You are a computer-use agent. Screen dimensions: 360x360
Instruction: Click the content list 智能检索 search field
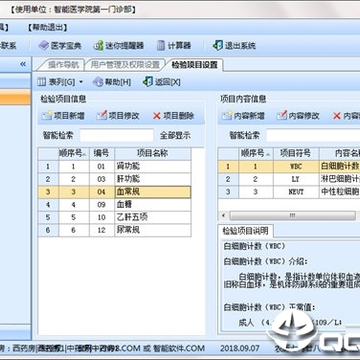click(313, 135)
